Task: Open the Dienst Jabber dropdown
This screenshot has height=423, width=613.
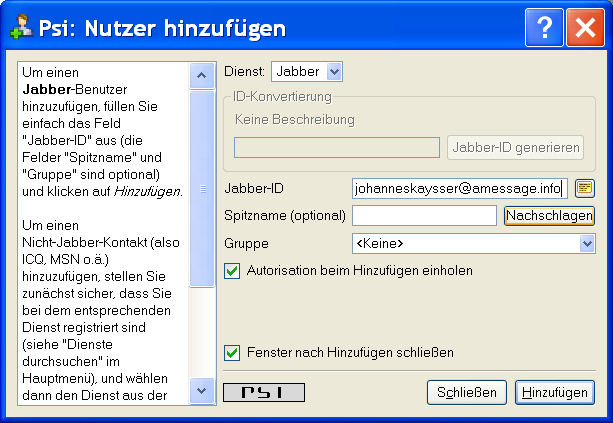Action: pyautogui.click(x=307, y=72)
